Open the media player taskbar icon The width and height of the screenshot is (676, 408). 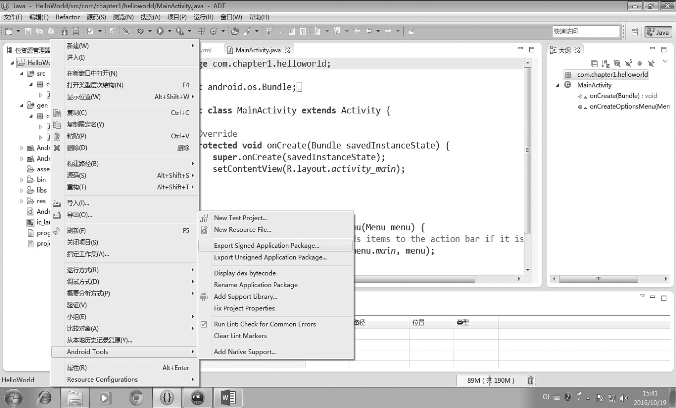(x=104, y=397)
